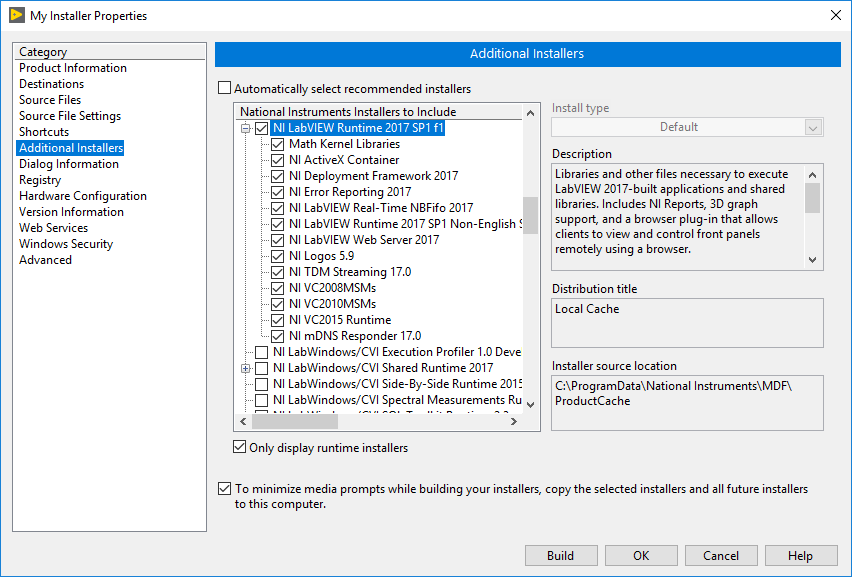Uncheck NI ActiveX Container
Image resolution: width=852 pixels, height=577 pixels.
tap(278, 160)
